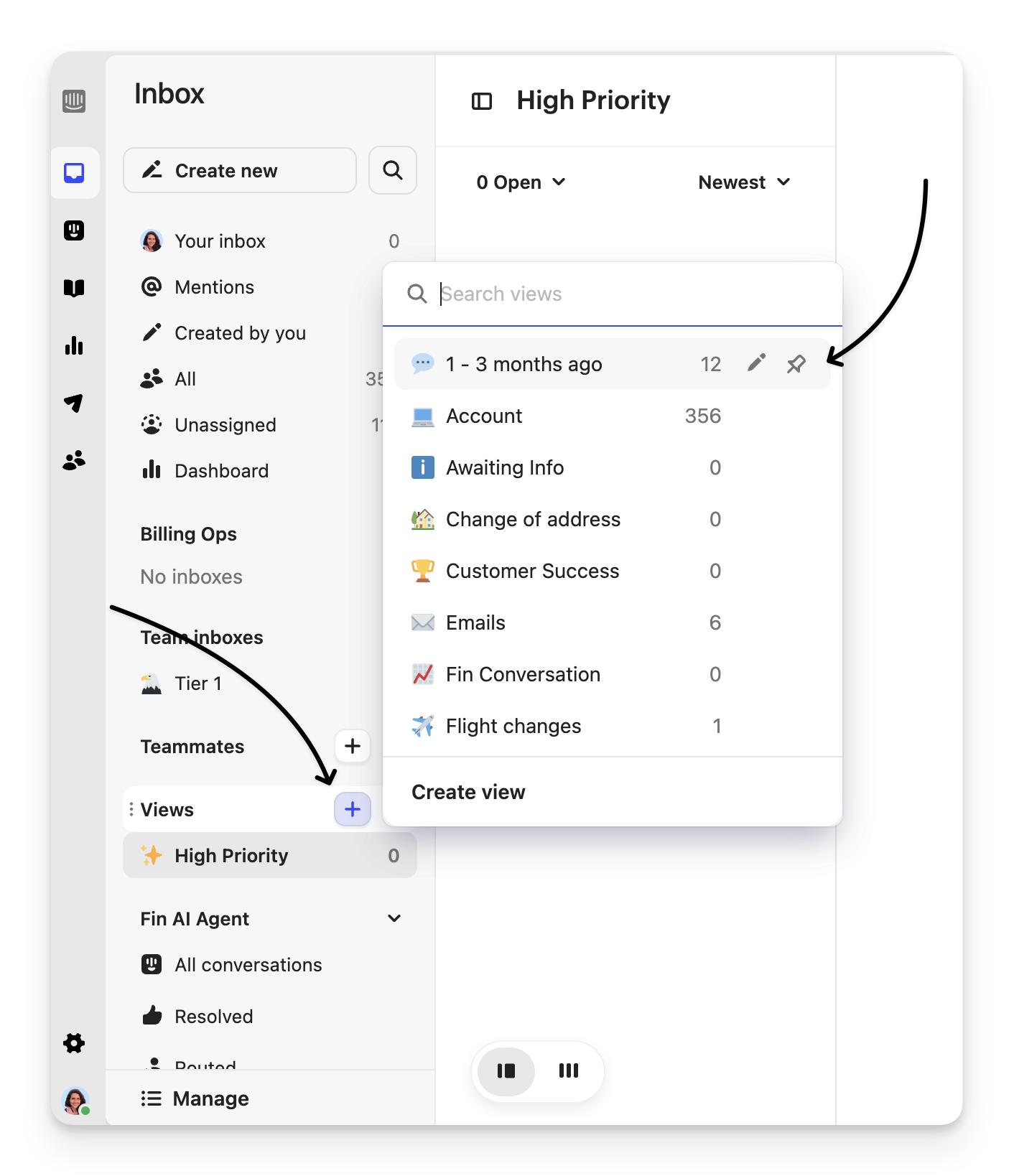This screenshot has width=1014, height=1176.
Task: Toggle the sidebar panel next to High Priority
Action: tap(481, 101)
